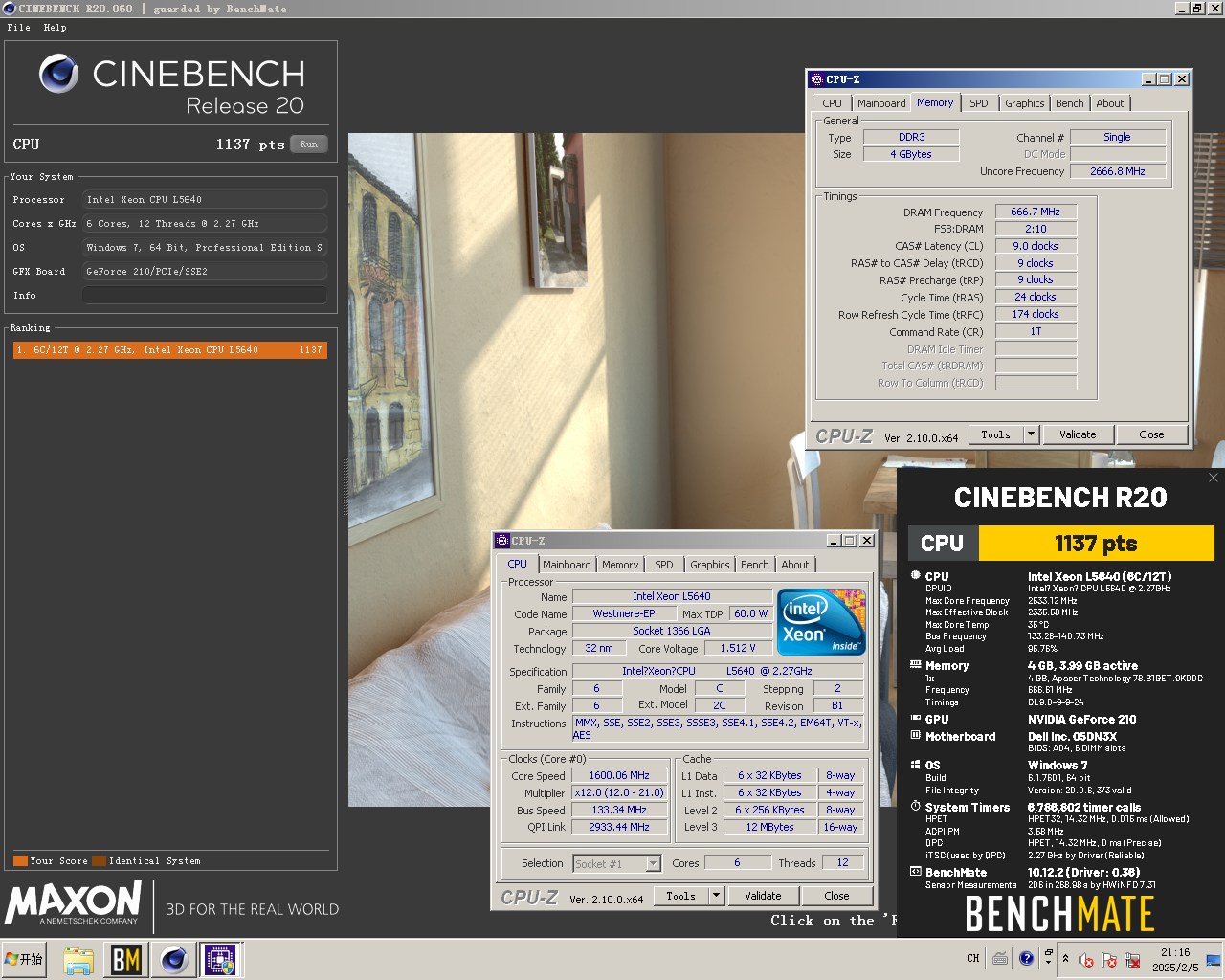Open Memory tab in lower CPU-Z window

pos(620,565)
